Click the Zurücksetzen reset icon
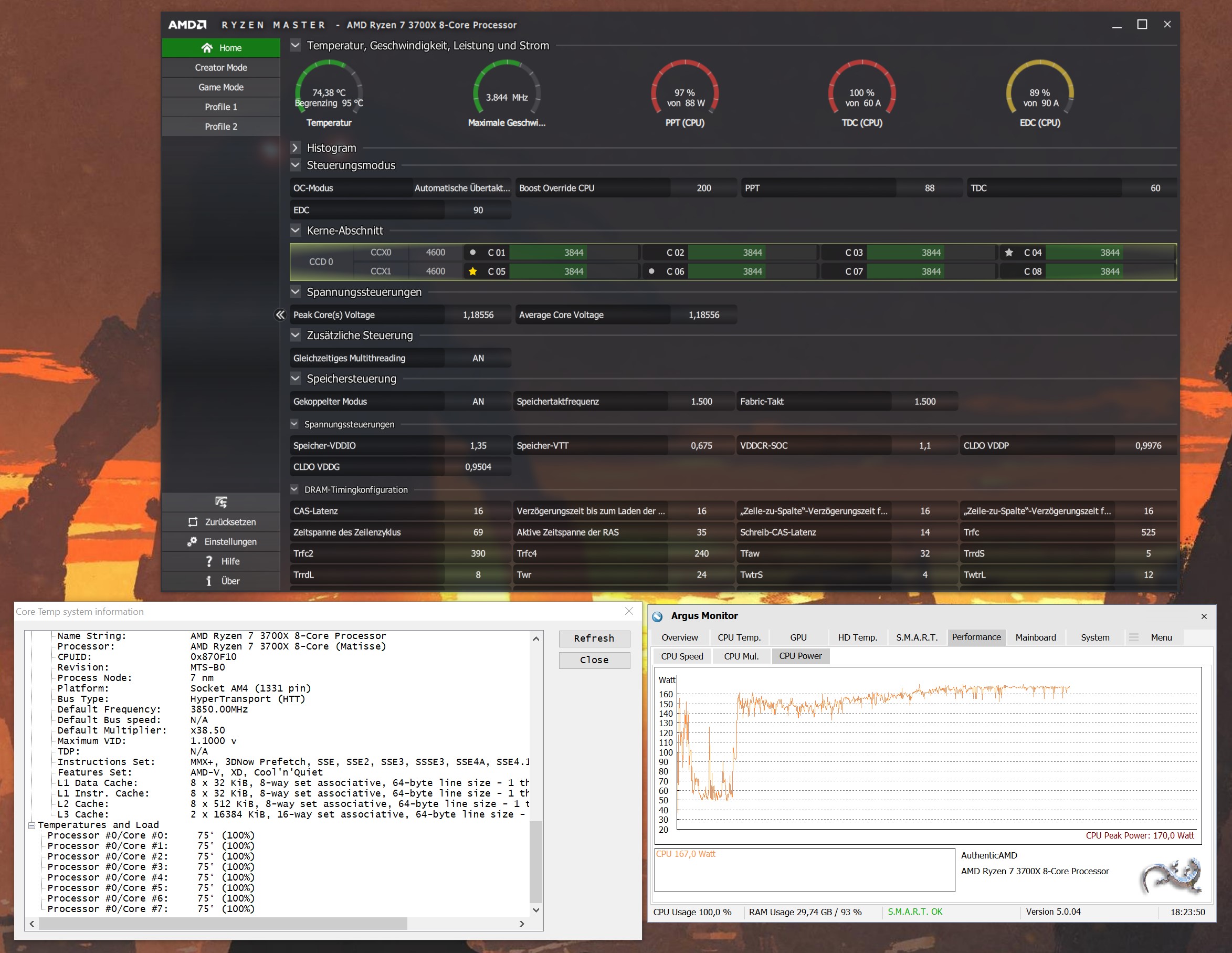This screenshot has width=1232, height=953. click(x=193, y=522)
